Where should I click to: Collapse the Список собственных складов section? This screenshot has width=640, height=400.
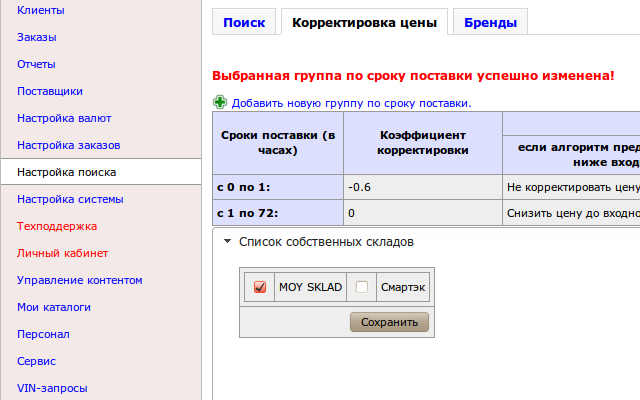click(227, 242)
